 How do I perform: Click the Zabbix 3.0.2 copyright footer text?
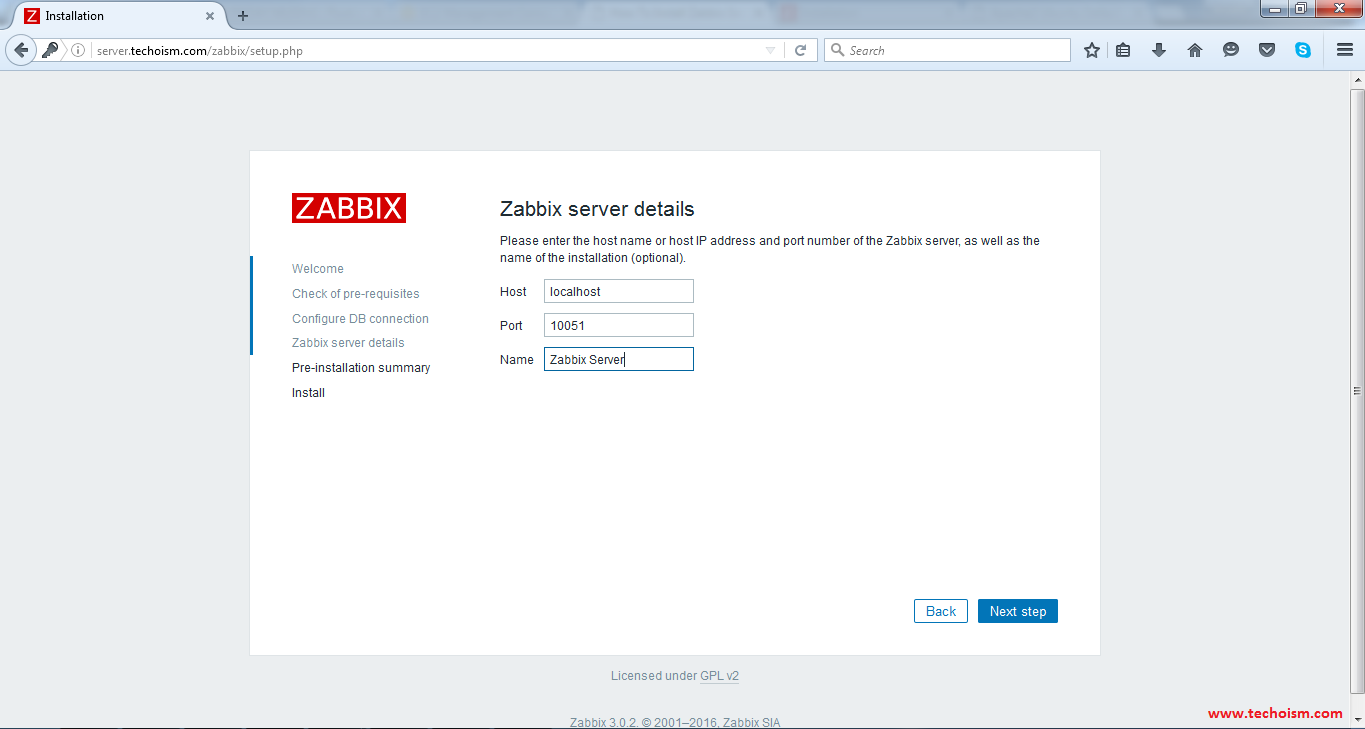[674, 722]
